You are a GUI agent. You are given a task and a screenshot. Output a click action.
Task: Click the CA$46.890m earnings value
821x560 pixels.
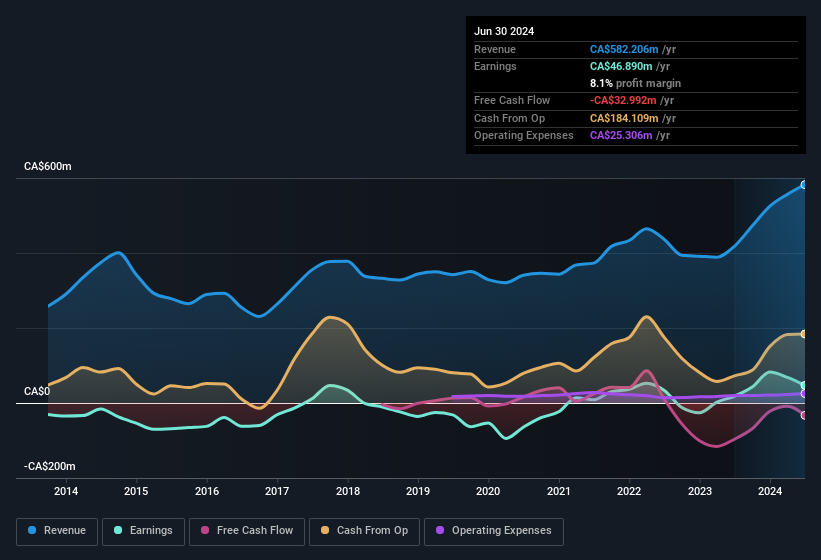[621, 66]
